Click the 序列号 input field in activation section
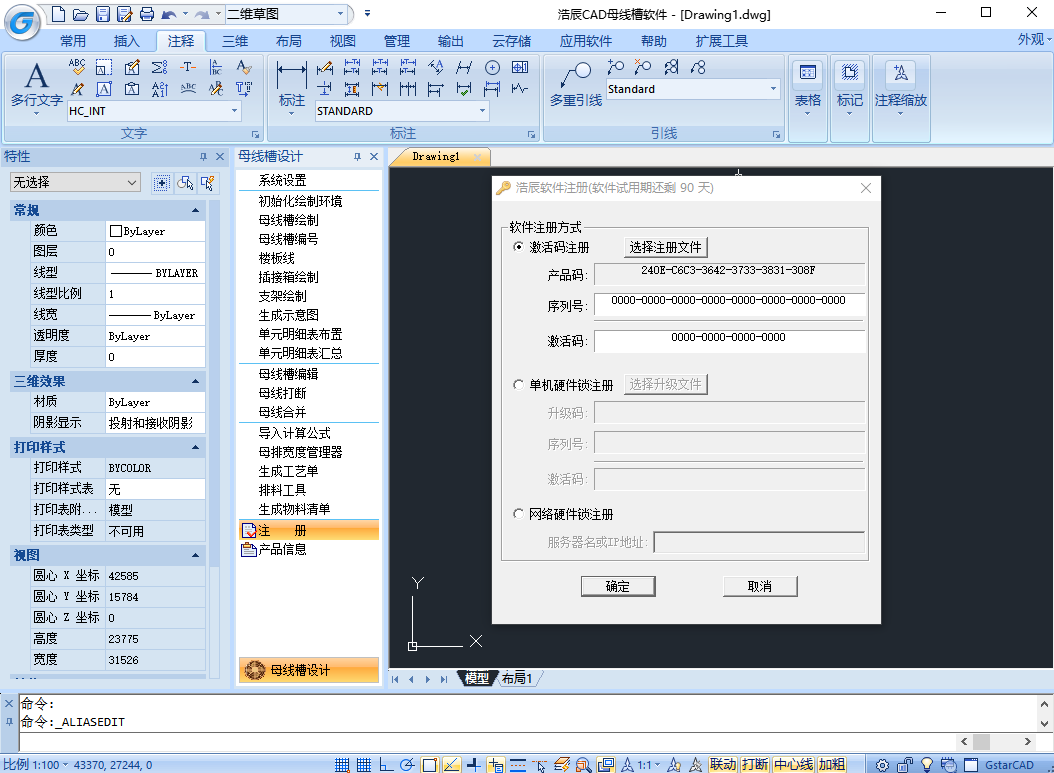Image resolution: width=1054 pixels, height=773 pixels. (x=729, y=303)
